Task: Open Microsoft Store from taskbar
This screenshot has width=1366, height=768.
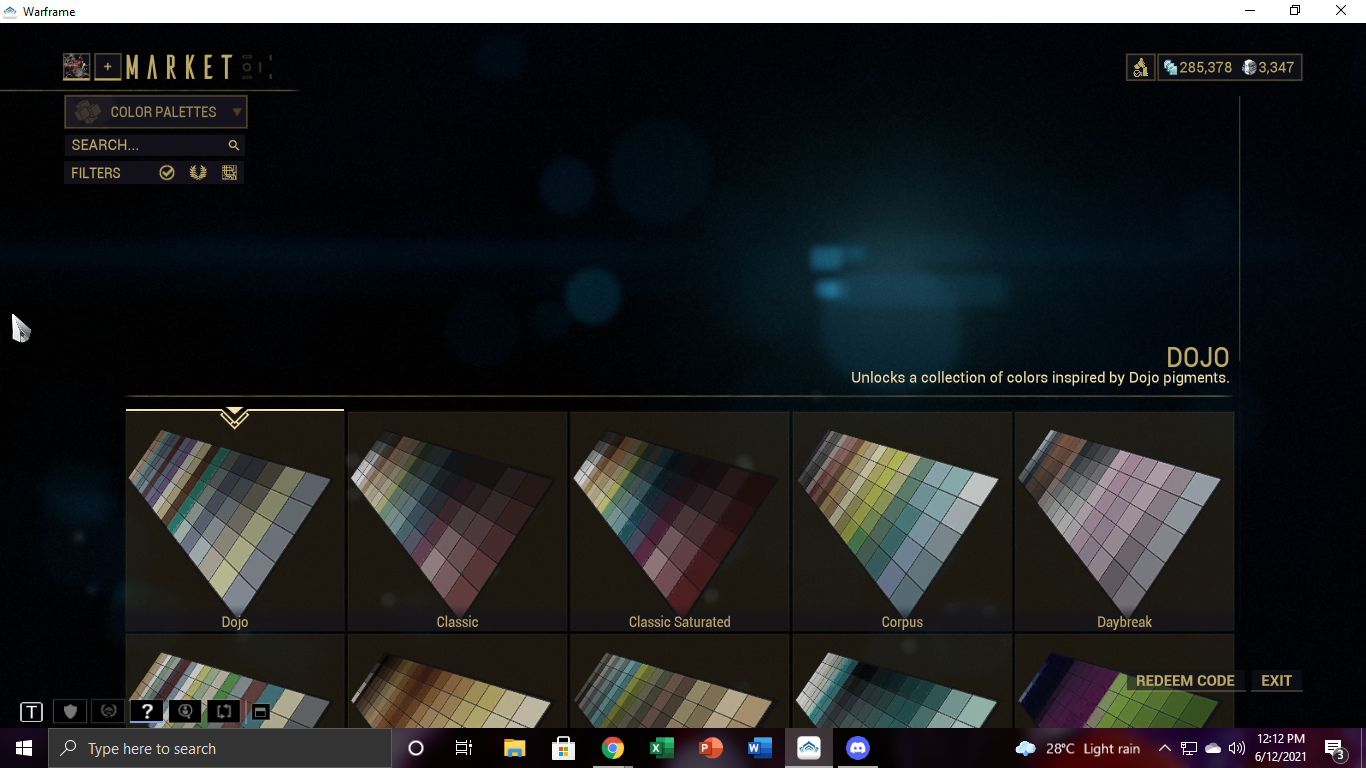Action: click(x=563, y=748)
